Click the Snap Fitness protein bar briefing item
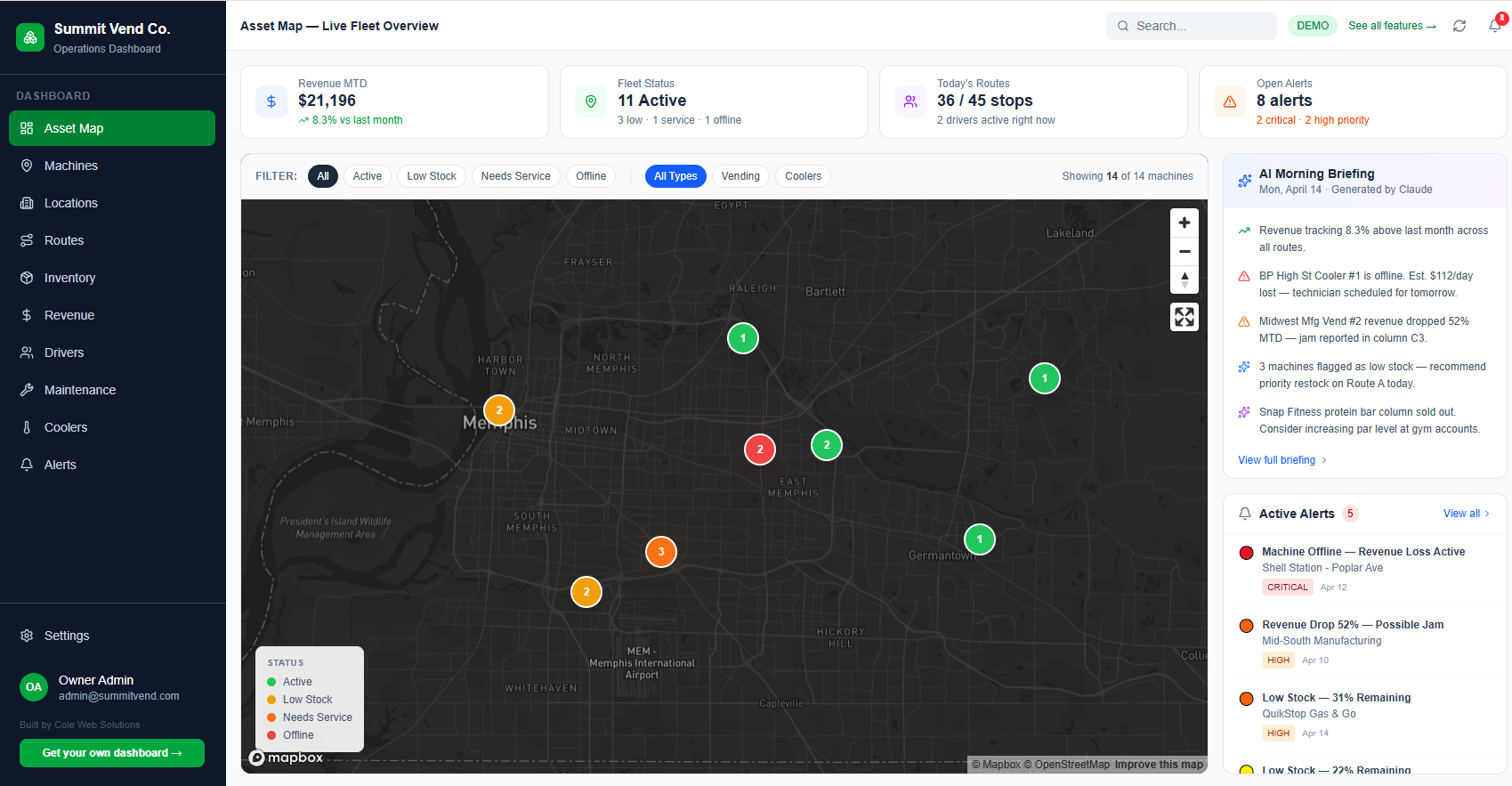The height and width of the screenshot is (786, 1512). (1365, 420)
